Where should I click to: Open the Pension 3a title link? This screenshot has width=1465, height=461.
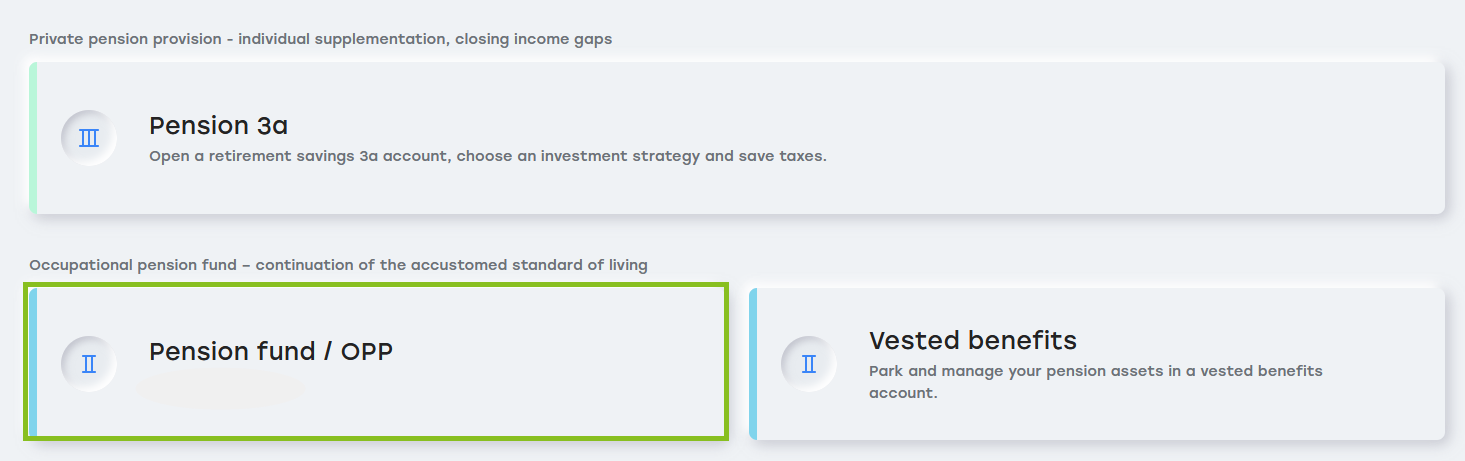pyautogui.click(x=218, y=125)
